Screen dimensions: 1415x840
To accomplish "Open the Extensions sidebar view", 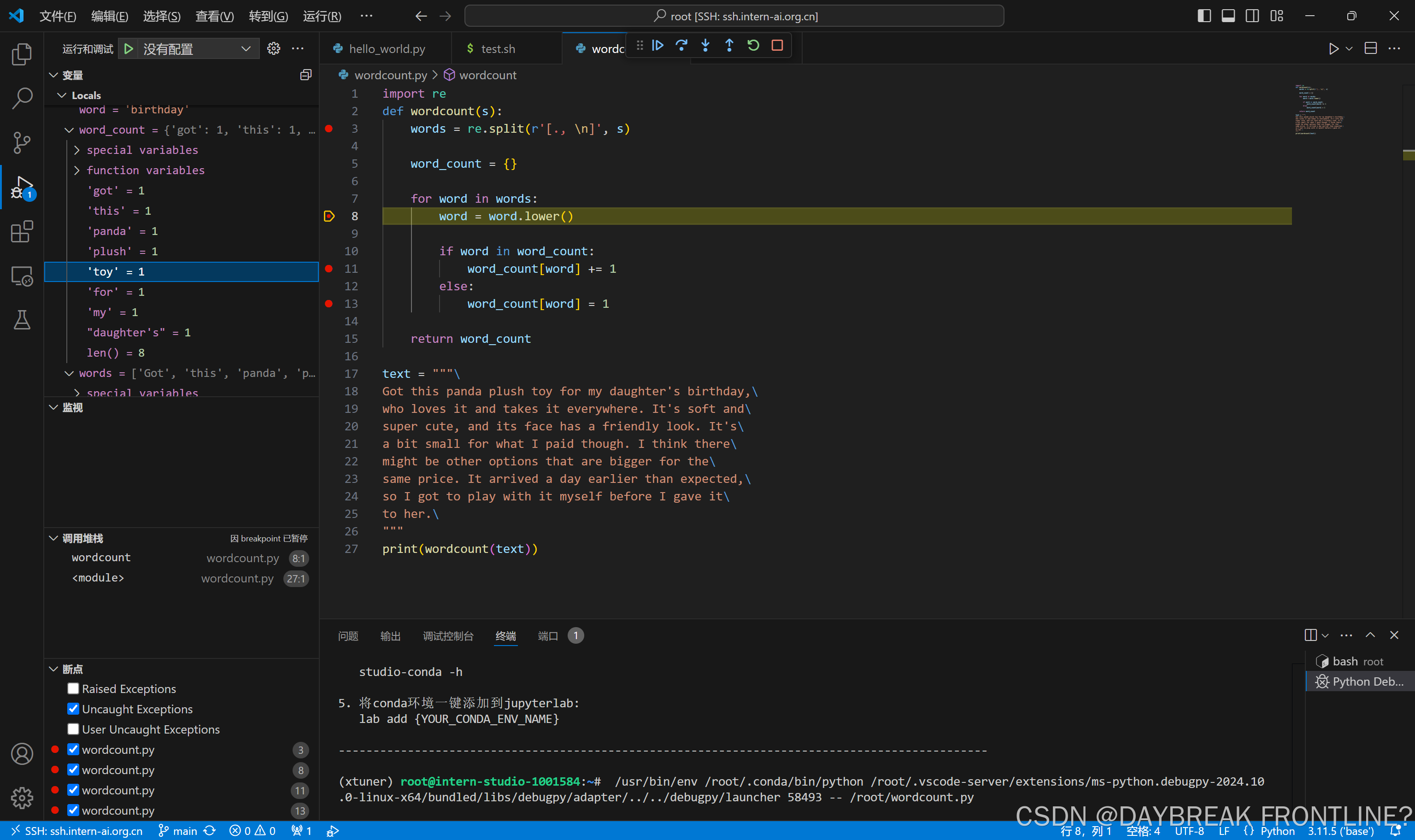I will click(22, 231).
